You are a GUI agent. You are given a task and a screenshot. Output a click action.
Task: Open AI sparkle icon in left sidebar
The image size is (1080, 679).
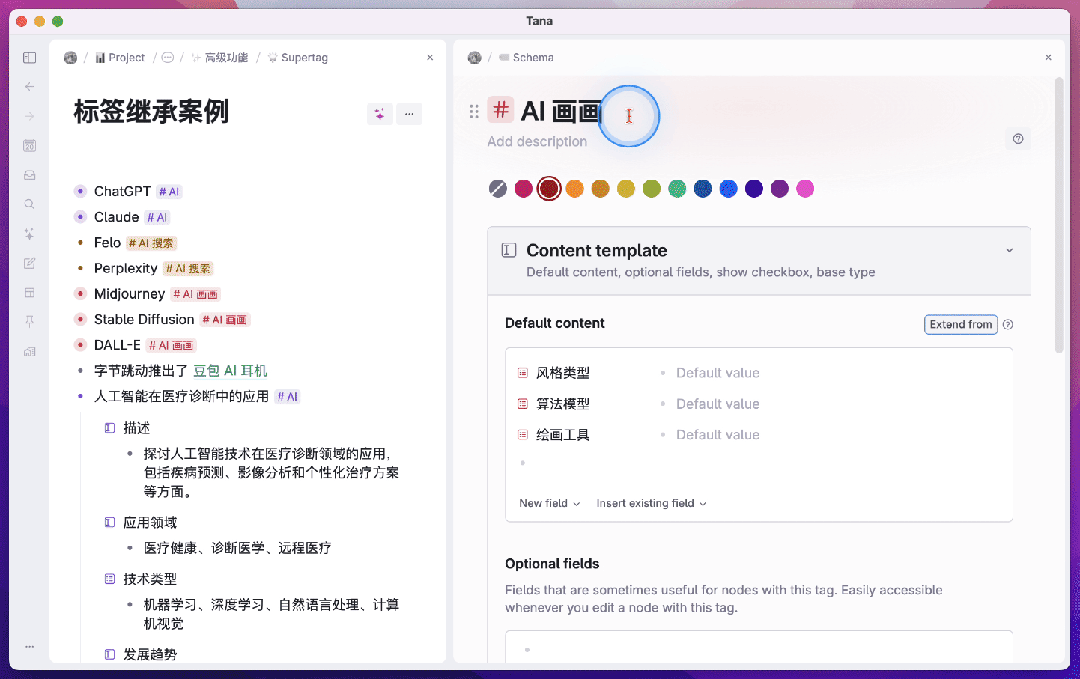29,233
